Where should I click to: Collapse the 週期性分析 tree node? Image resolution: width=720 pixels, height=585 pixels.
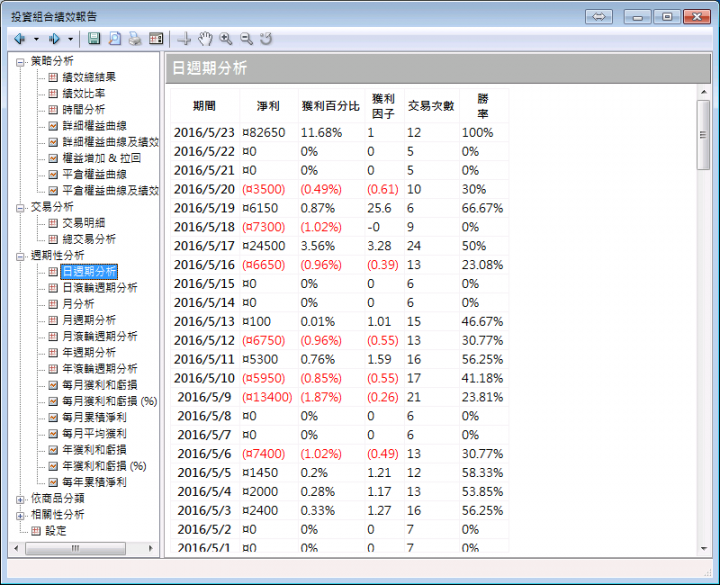[x=20, y=256]
